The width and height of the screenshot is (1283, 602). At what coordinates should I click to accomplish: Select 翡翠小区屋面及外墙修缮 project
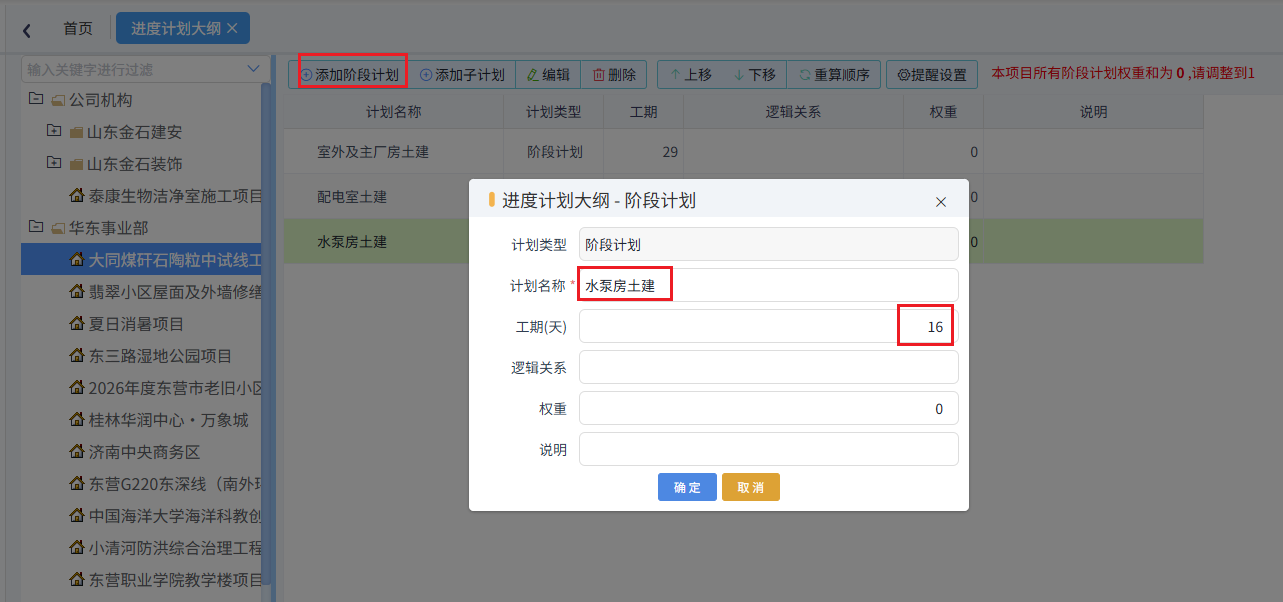pyautogui.click(x=175, y=292)
